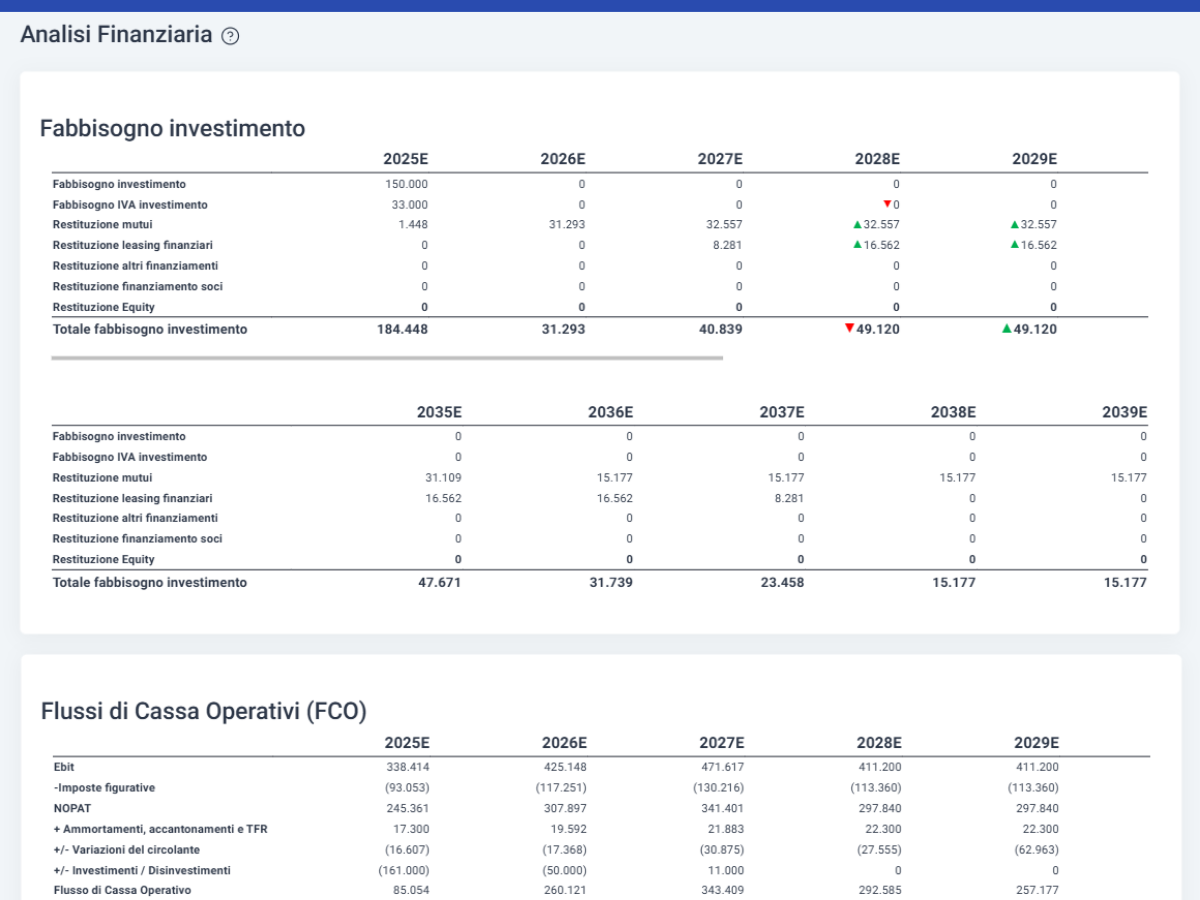
Task: Select the 338.414 Ebit value for 2025E
Action: 408,767
